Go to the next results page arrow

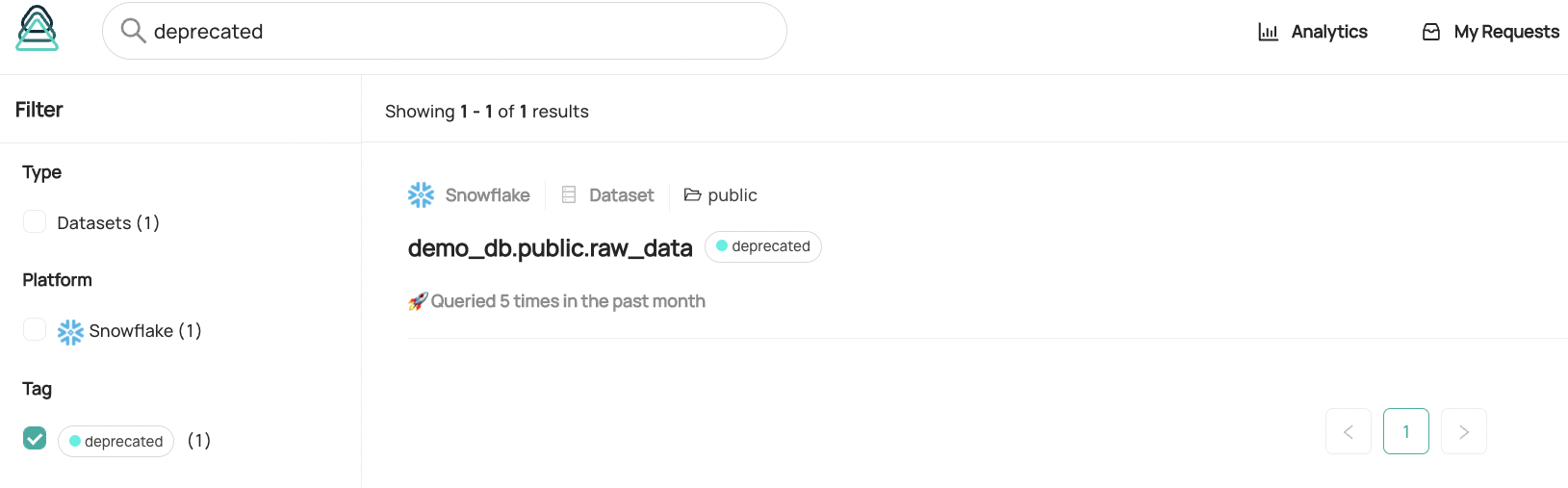pos(1464,431)
